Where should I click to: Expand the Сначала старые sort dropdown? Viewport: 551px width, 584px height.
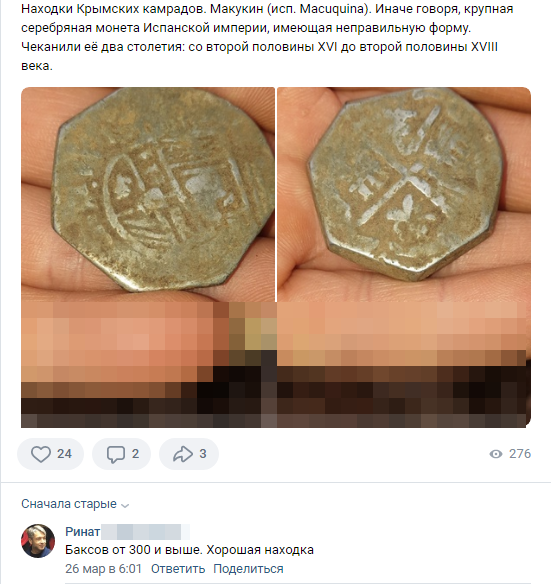pos(75,504)
